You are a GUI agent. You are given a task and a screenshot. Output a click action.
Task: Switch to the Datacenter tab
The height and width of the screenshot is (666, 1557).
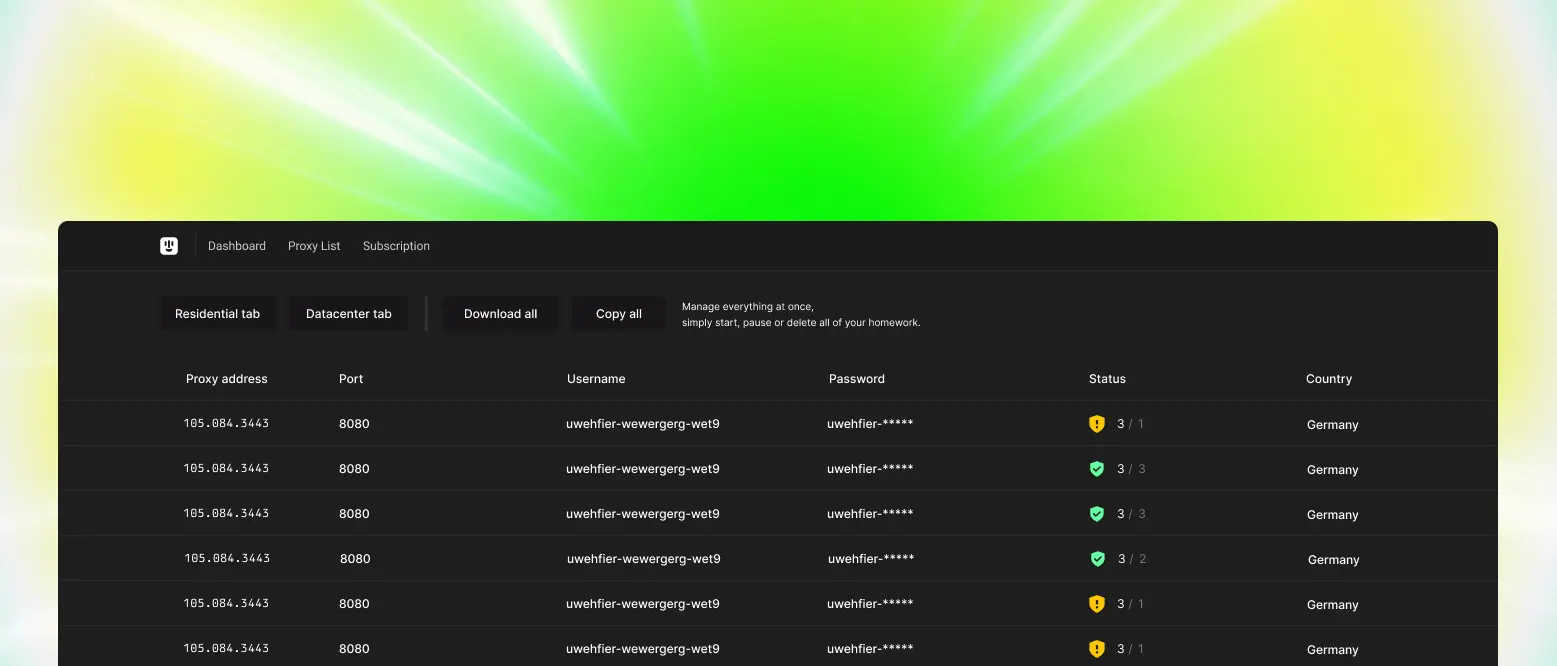point(348,313)
